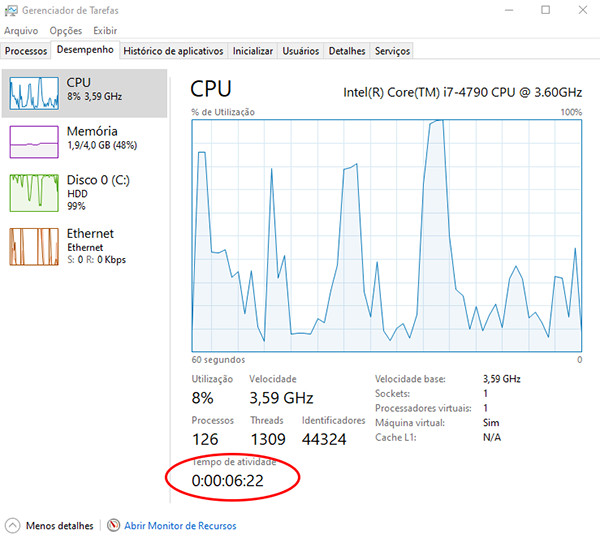Collapse view with Menos detalhes chevron

click(11, 525)
